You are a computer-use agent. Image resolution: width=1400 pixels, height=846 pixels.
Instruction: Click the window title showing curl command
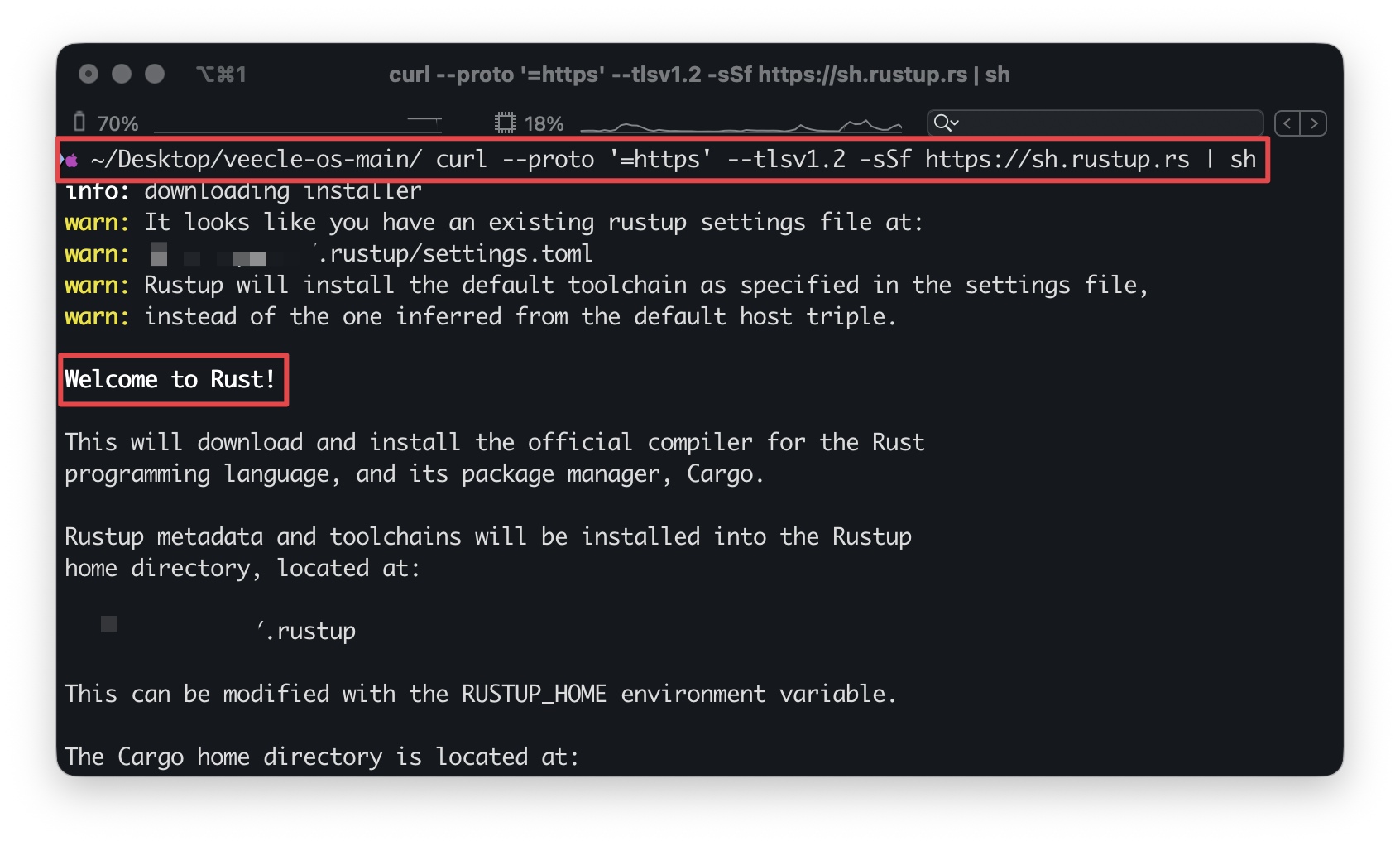pyautogui.click(x=699, y=75)
